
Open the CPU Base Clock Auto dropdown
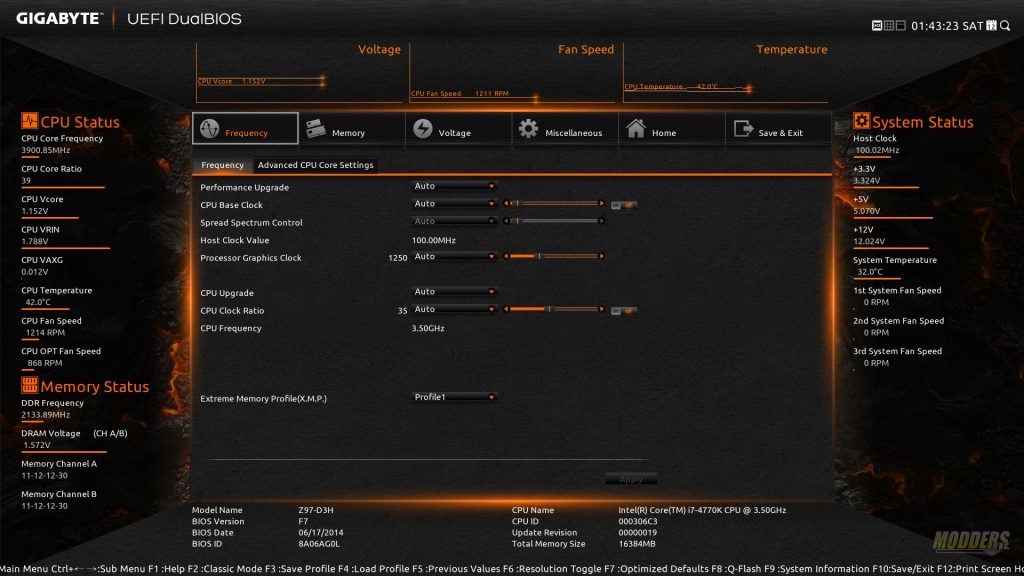455,204
